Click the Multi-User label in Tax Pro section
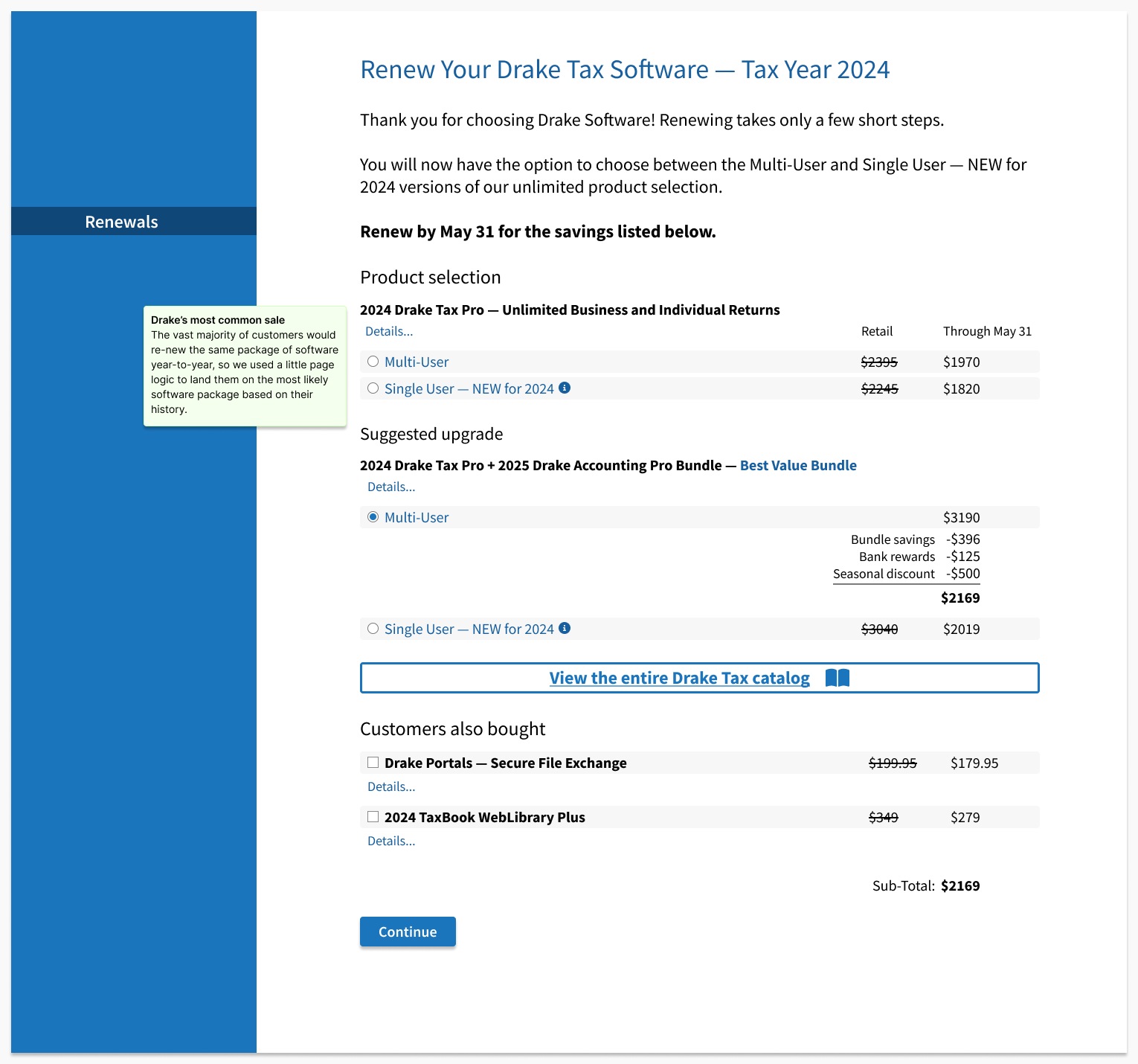This screenshot has width=1138, height=1064. (x=417, y=362)
